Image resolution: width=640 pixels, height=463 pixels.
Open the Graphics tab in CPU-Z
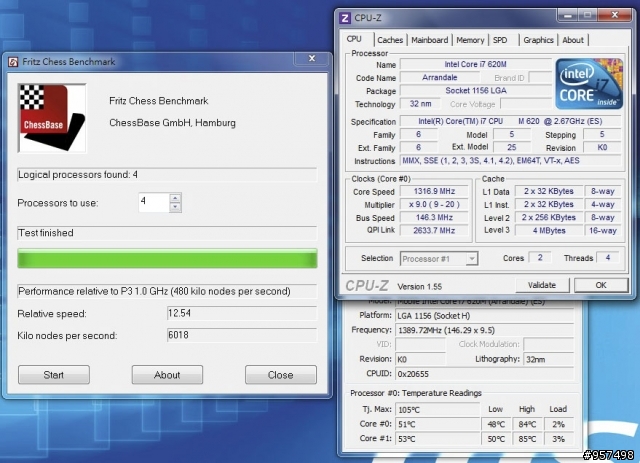(x=538, y=40)
